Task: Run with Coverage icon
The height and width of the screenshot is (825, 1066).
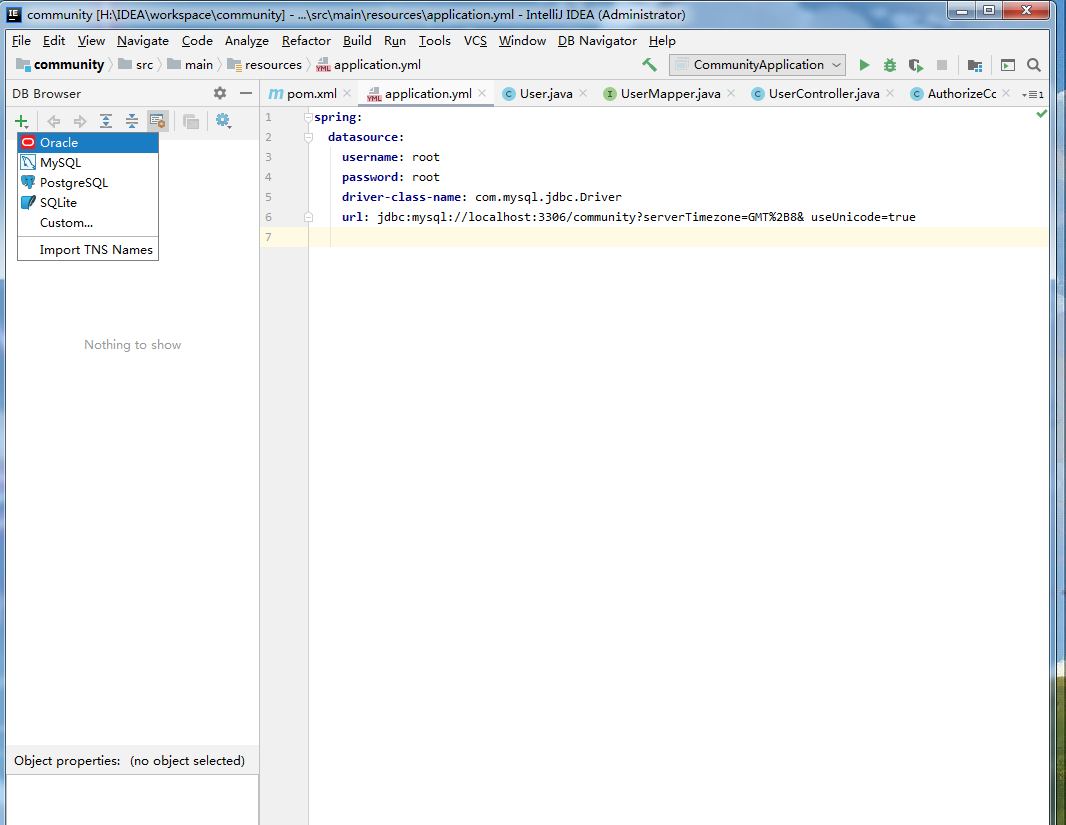Action: click(x=916, y=65)
